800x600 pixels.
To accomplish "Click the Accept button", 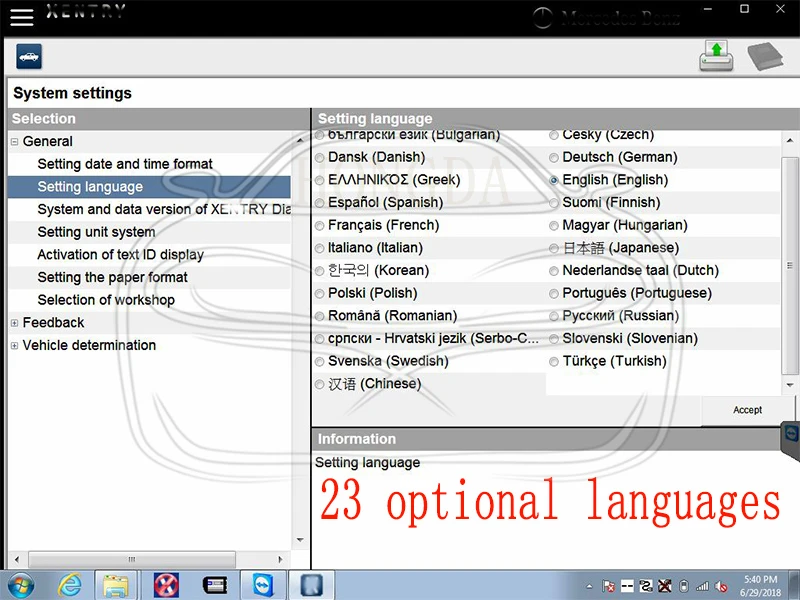I will (747, 410).
